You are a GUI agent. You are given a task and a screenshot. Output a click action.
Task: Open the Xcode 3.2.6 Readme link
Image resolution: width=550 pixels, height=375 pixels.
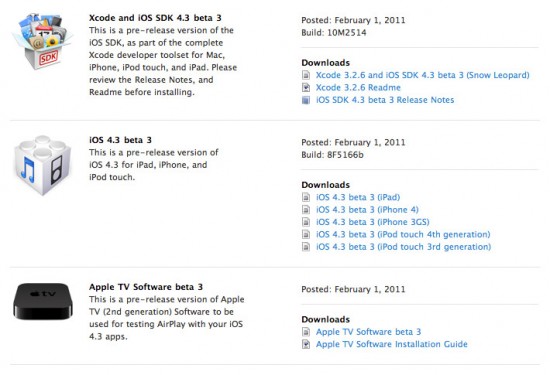(x=358, y=87)
